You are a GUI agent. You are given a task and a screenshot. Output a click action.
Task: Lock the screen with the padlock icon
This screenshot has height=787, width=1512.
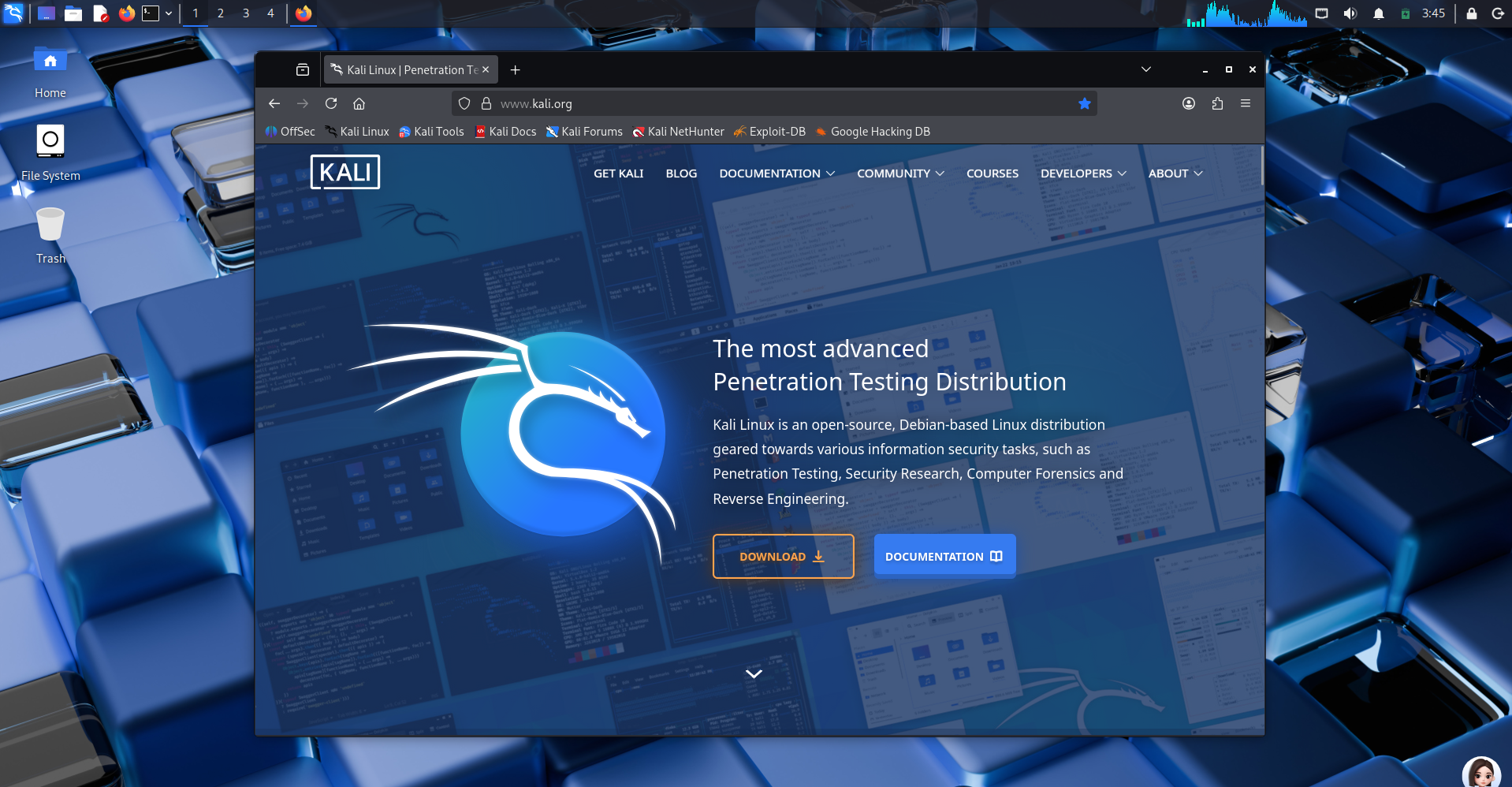(x=1471, y=13)
